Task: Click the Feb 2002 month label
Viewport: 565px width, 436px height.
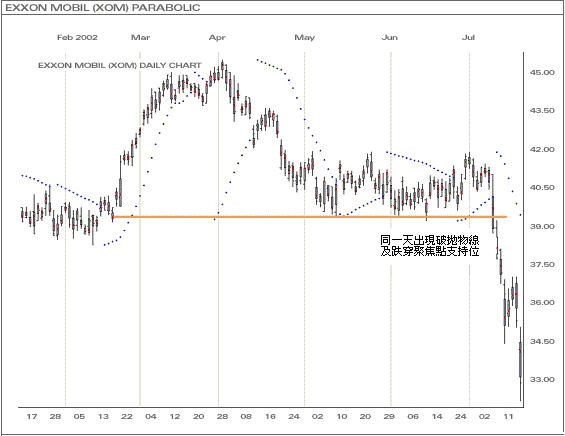Action: point(77,37)
